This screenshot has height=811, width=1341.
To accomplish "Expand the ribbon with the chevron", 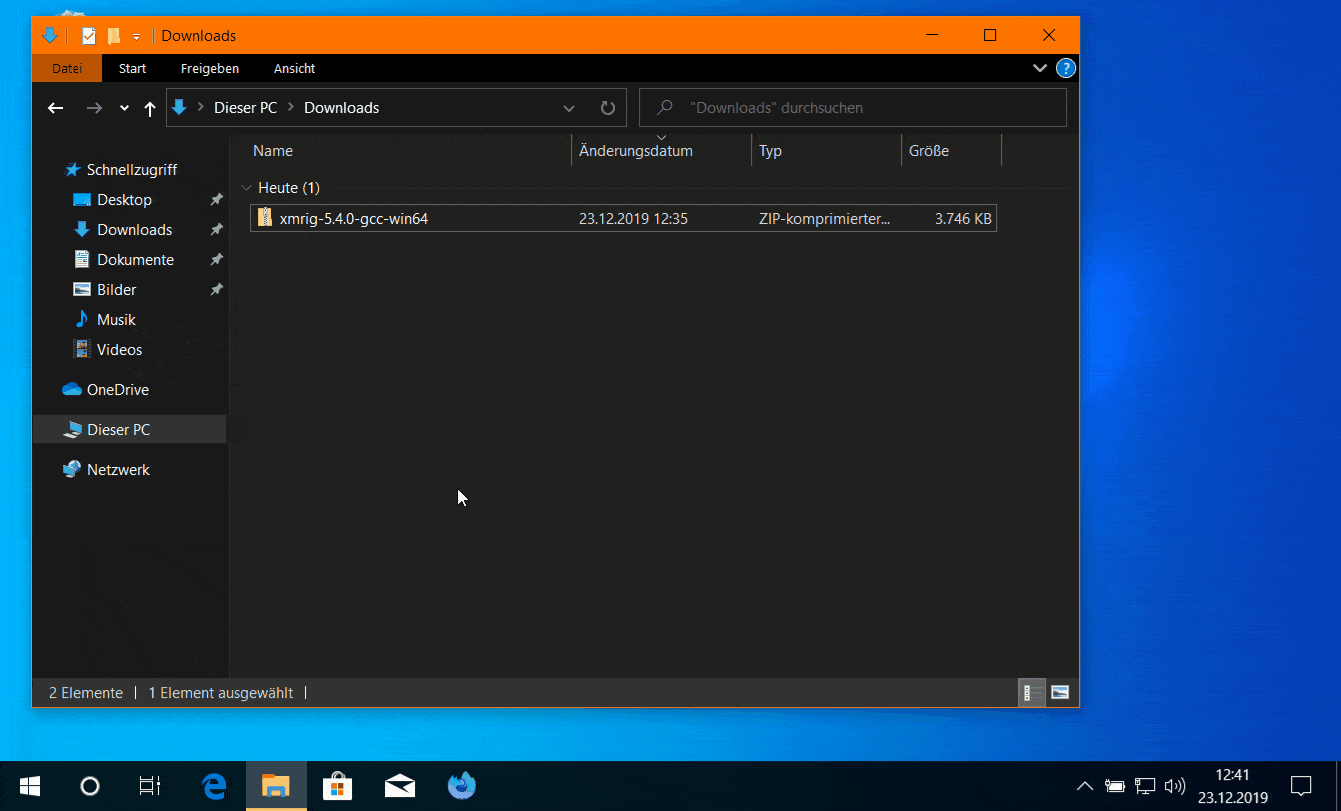I will (x=1040, y=68).
